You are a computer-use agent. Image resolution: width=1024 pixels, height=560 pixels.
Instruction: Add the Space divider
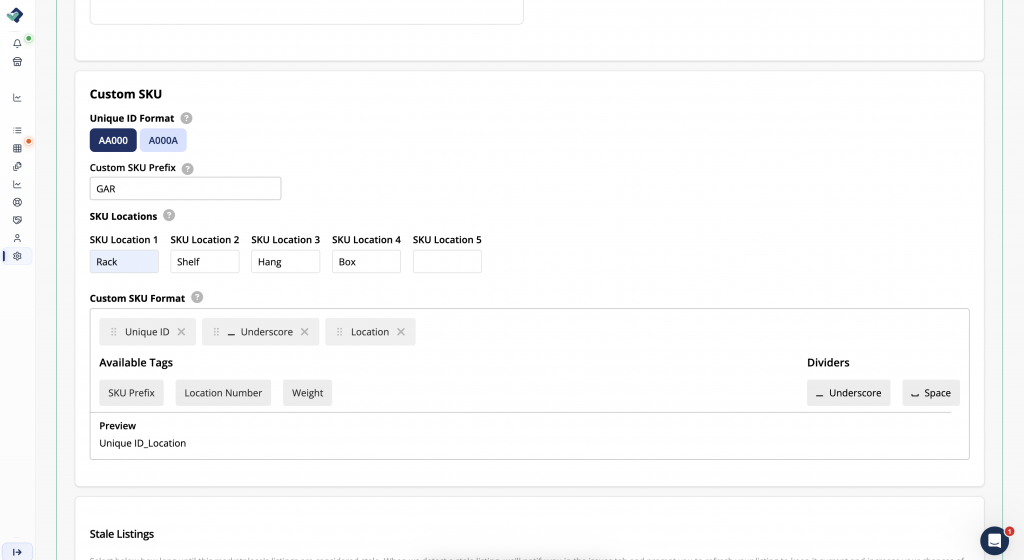click(930, 393)
